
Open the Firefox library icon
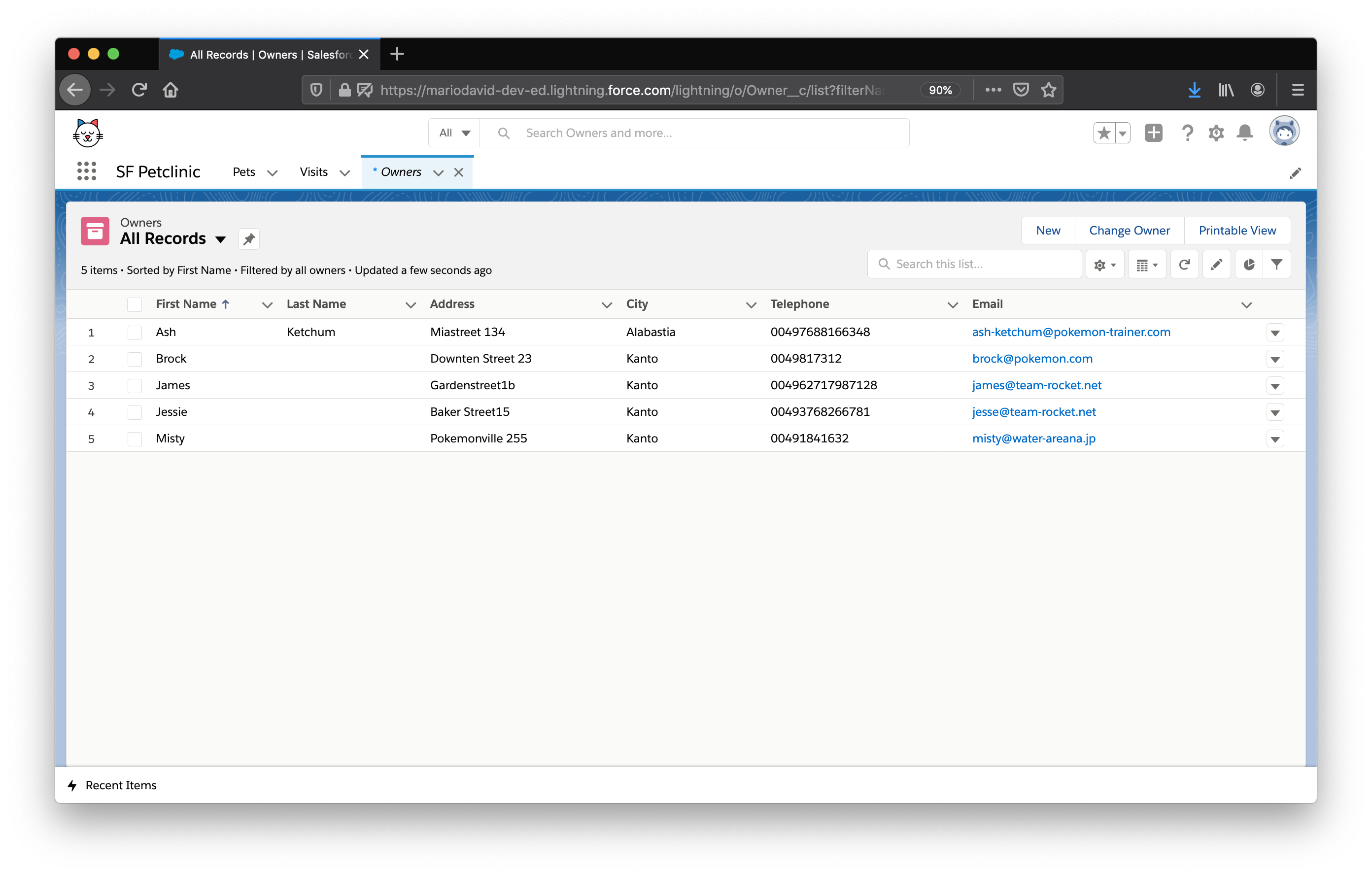coord(1226,89)
